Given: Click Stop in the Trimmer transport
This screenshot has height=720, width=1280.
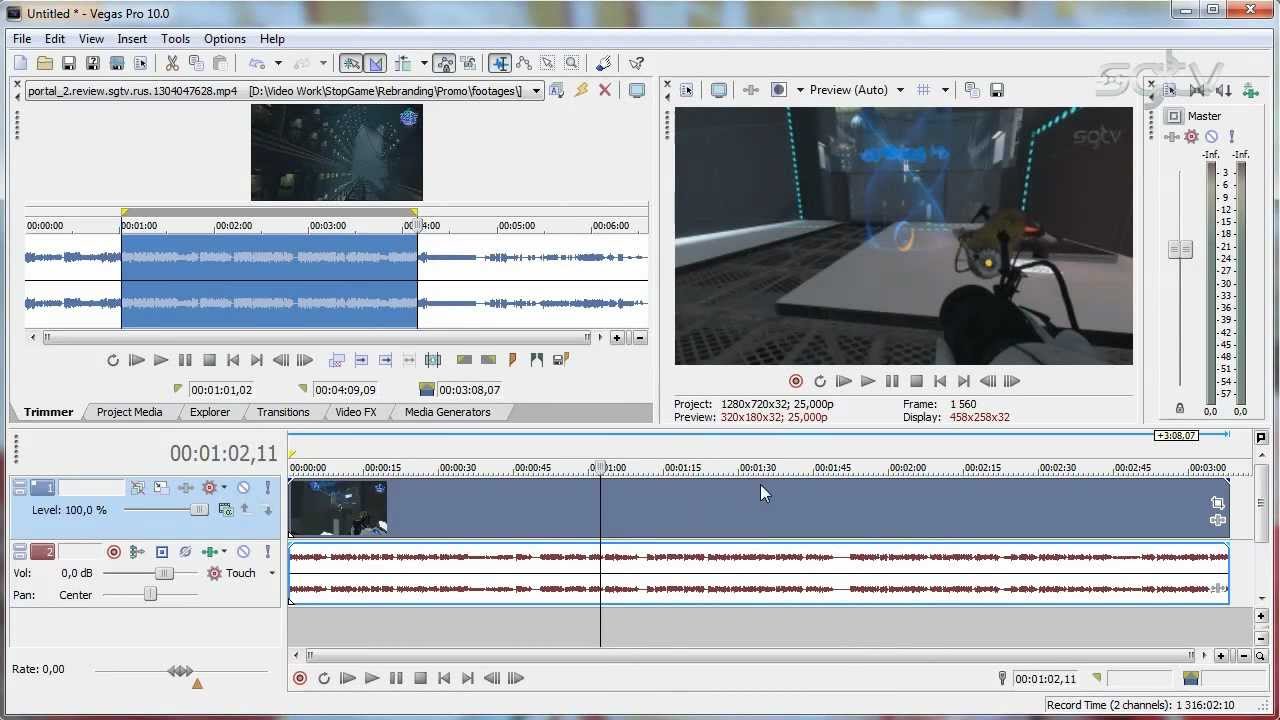Looking at the screenshot, I should (209, 360).
